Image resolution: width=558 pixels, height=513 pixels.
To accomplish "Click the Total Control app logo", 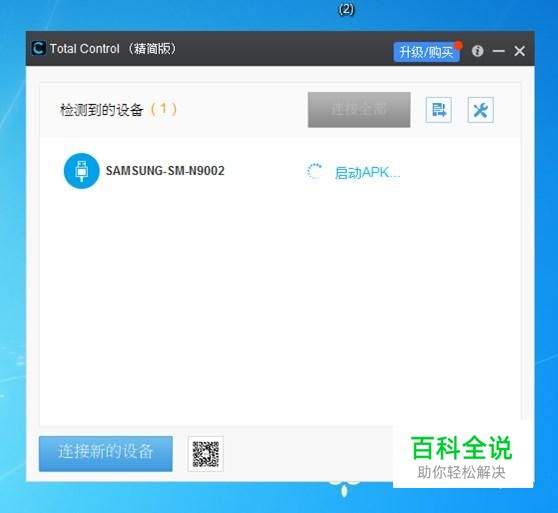I will pos(38,48).
